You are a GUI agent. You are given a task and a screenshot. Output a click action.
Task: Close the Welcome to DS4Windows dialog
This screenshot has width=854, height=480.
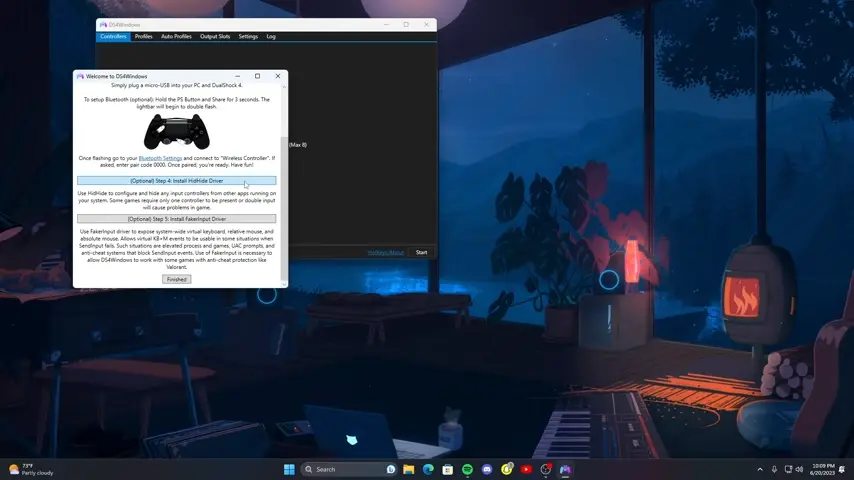coord(278,76)
